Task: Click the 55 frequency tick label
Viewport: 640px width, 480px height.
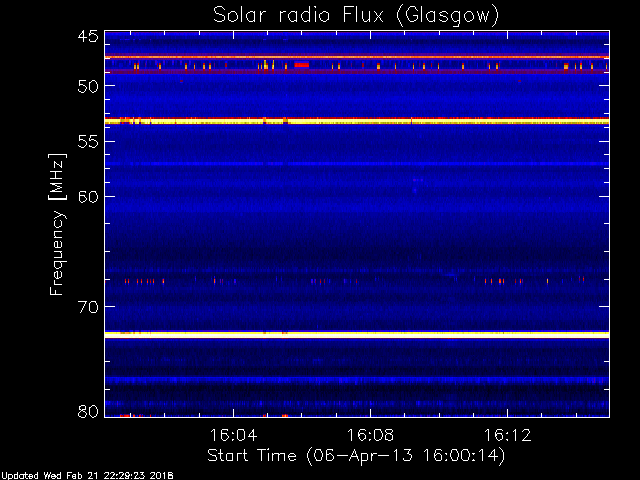Action: click(x=88, y=142)
